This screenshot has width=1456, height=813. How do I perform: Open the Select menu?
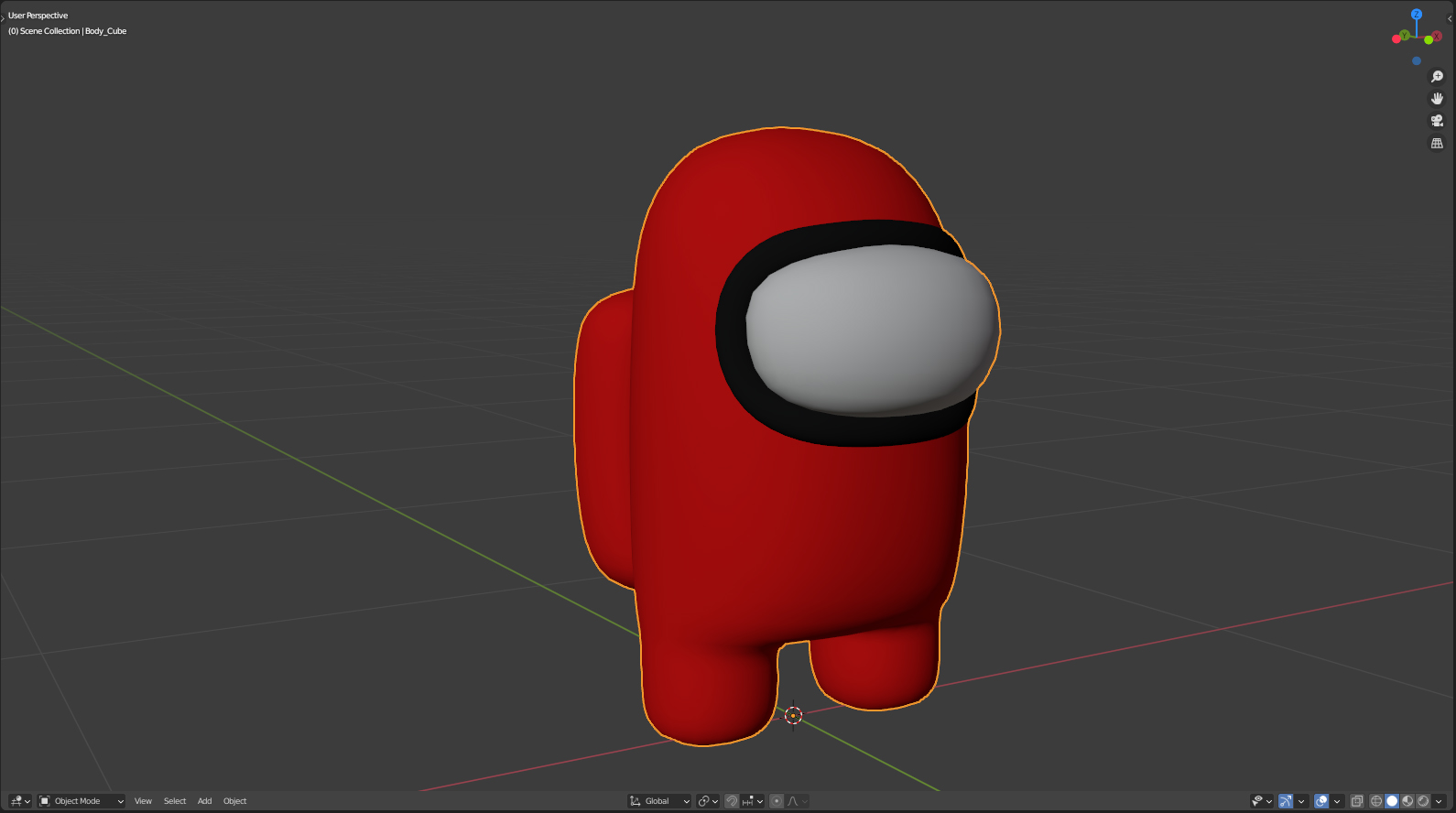pyautogui.click(x=175, y=801)
